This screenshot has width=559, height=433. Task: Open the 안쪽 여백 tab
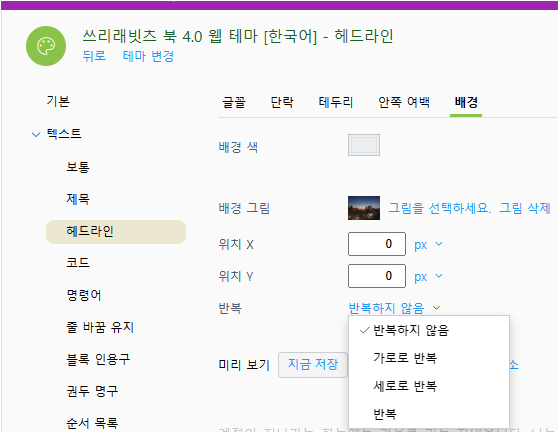point(404,103)
